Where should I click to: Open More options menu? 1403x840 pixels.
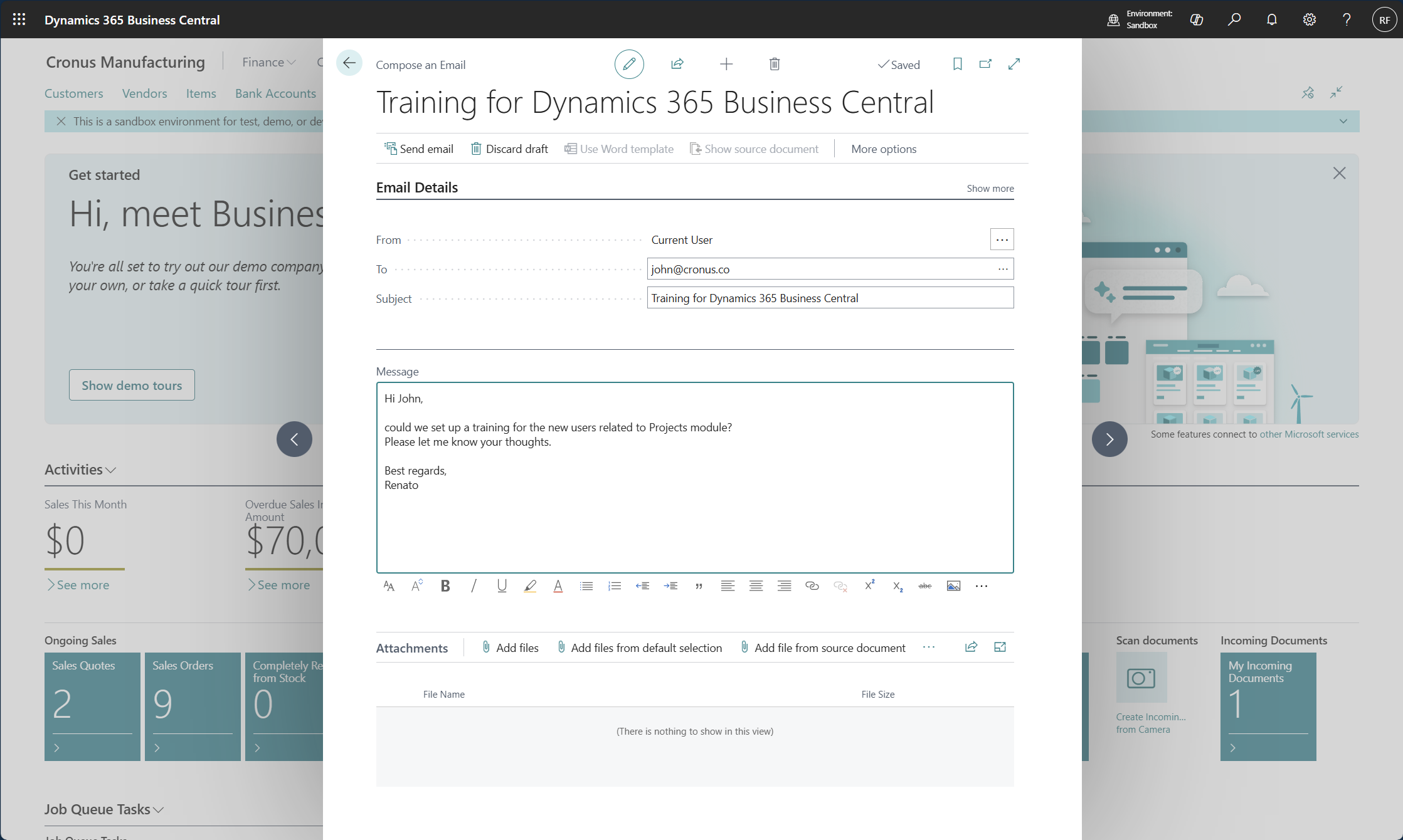pos(884,149)
